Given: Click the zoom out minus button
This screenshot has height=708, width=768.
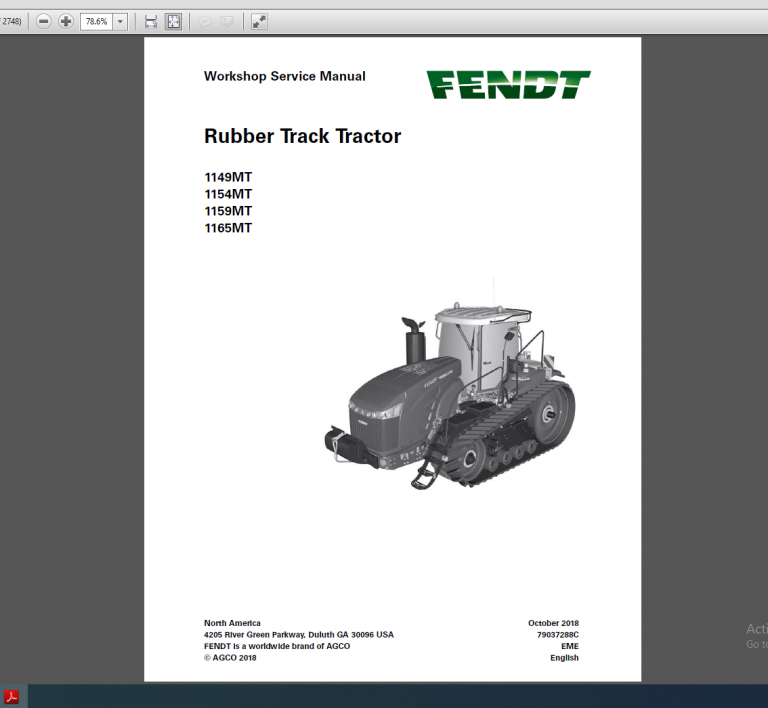Looking at the screenshot, I should click(x=44, y=22).
